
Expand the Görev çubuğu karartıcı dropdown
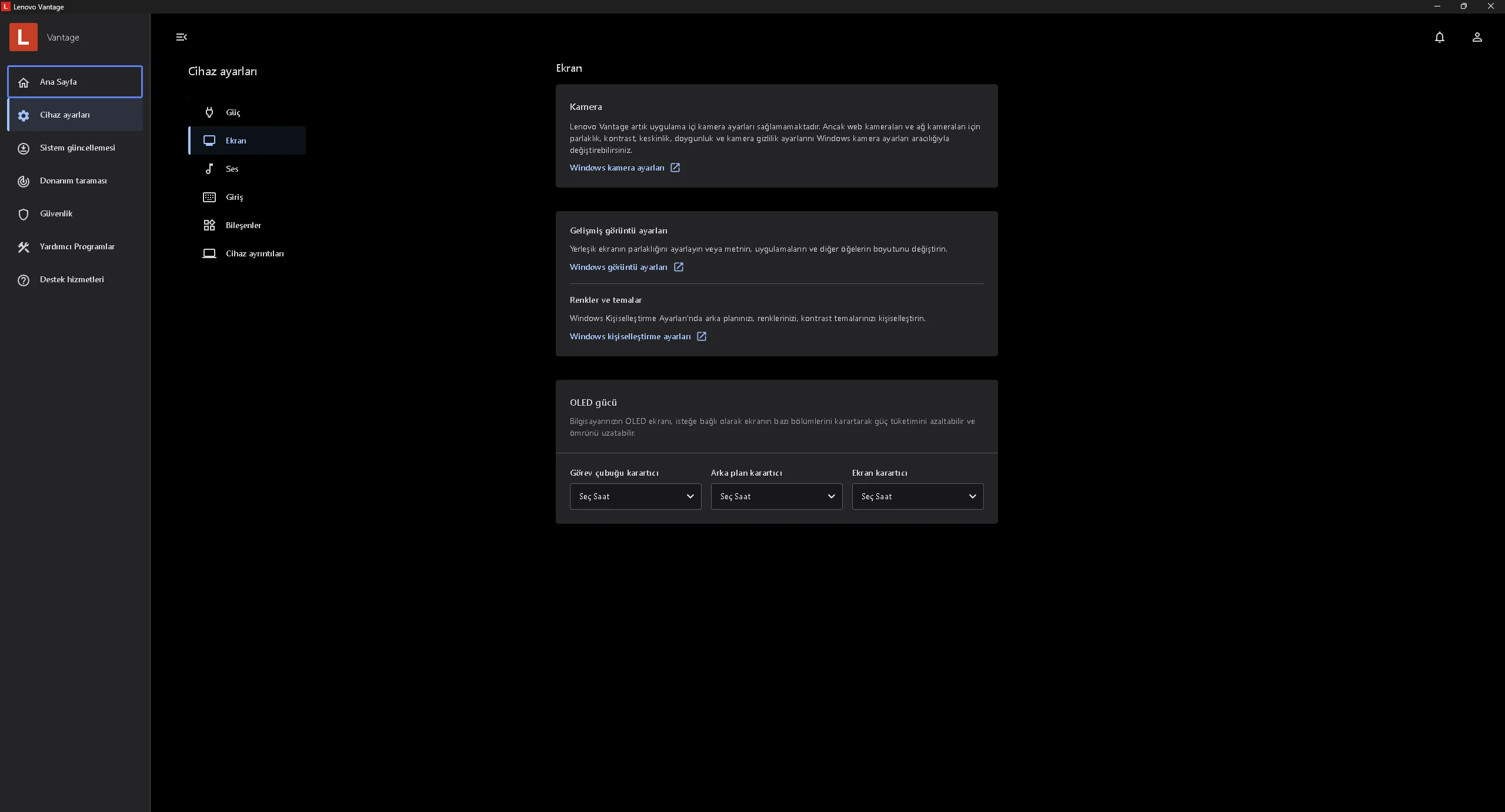[x=635, y=496]
